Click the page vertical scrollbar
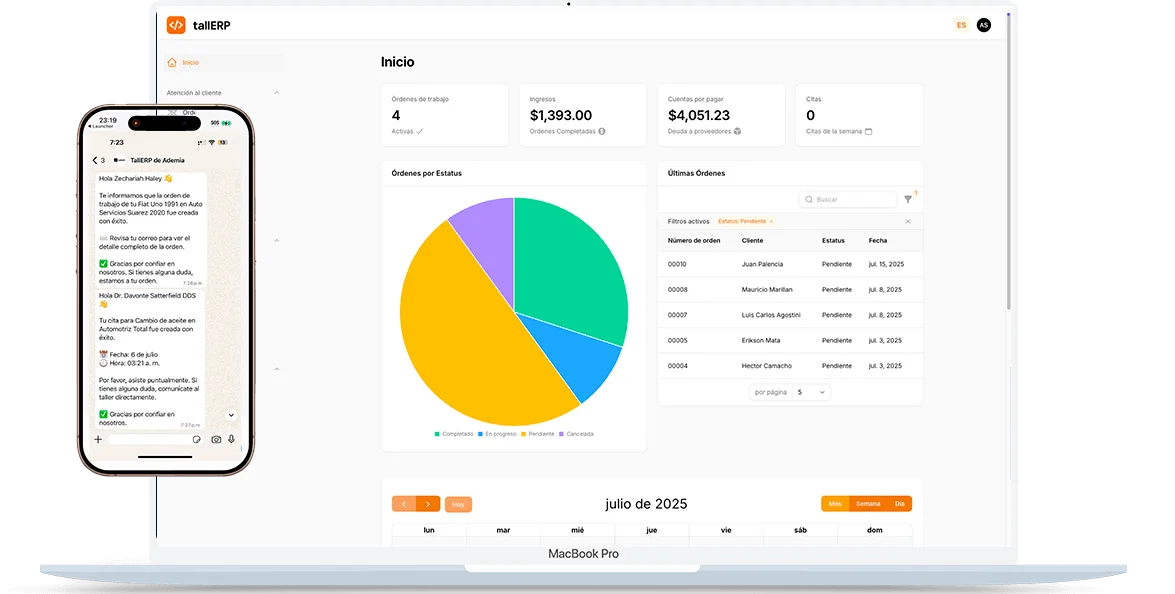The height and width of the screenshot is (594, 1175). pos(1009,161)
